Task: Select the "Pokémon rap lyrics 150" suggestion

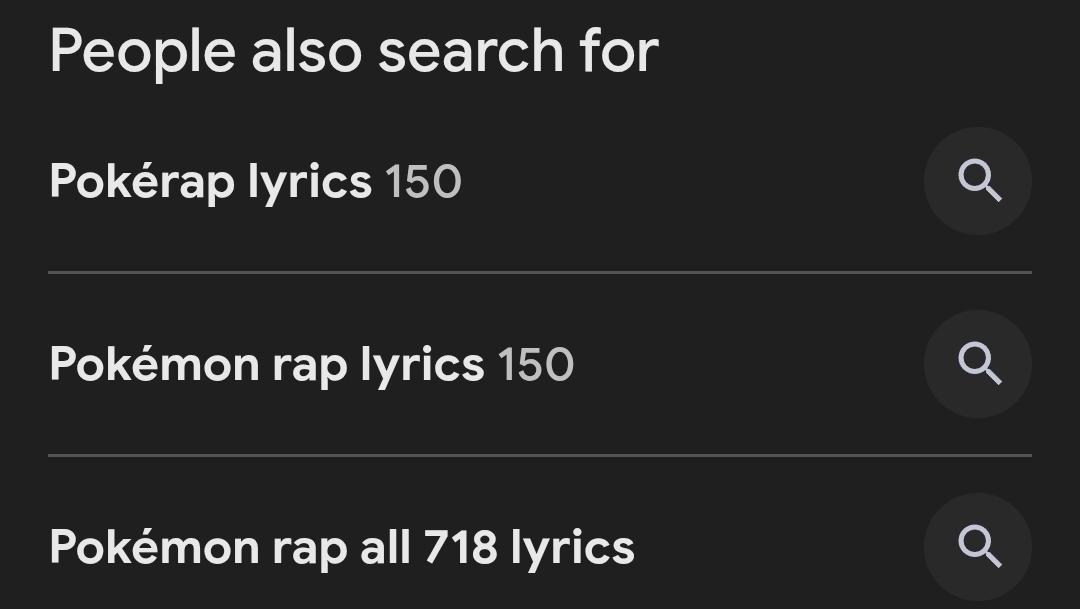Action: [x=311, y=365]
